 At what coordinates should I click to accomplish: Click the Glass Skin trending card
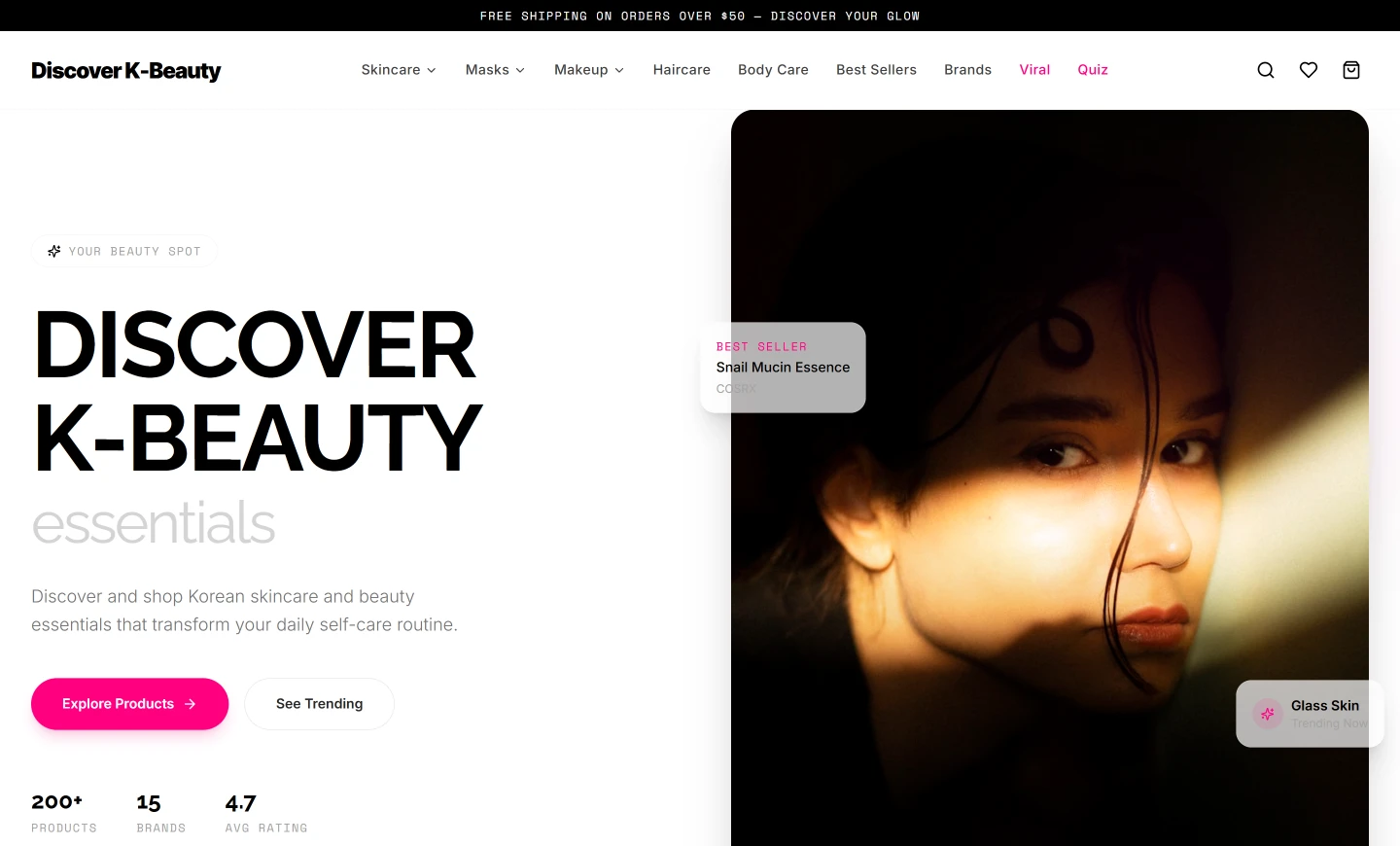tap(1310, 713)
